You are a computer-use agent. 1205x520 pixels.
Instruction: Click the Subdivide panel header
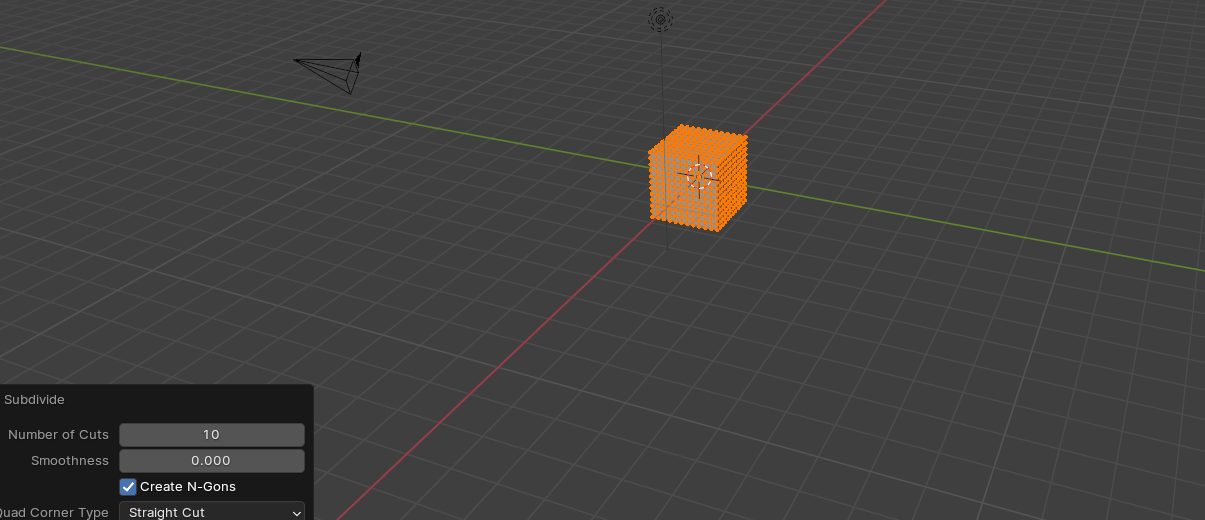point(35,400)
